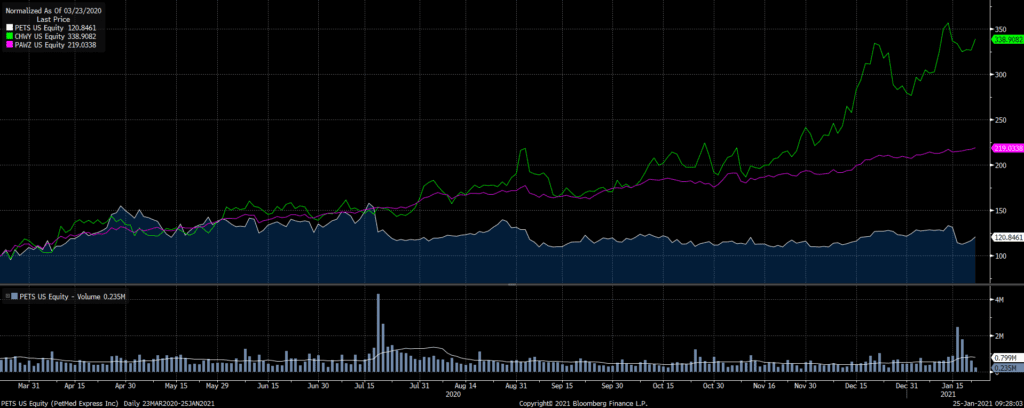The height and width of the screenshot is (408, 1024).
Task: Click the Mar 31 date axis label
Action: [27, 384]
